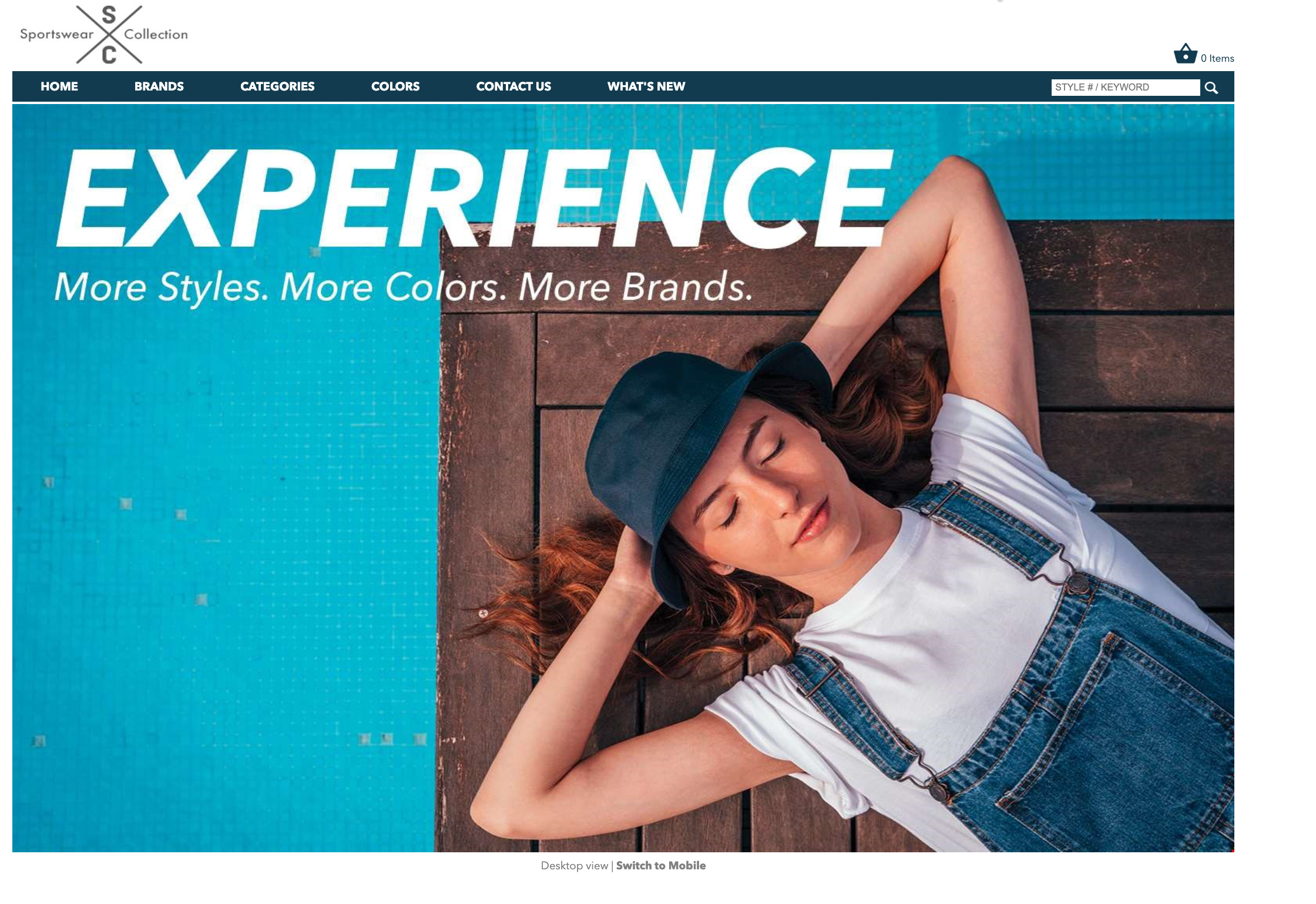Click the Sportswear Collection logo
Image resolution: width=1316 pixels, height=904 pixels.
[x=104, y=35]
